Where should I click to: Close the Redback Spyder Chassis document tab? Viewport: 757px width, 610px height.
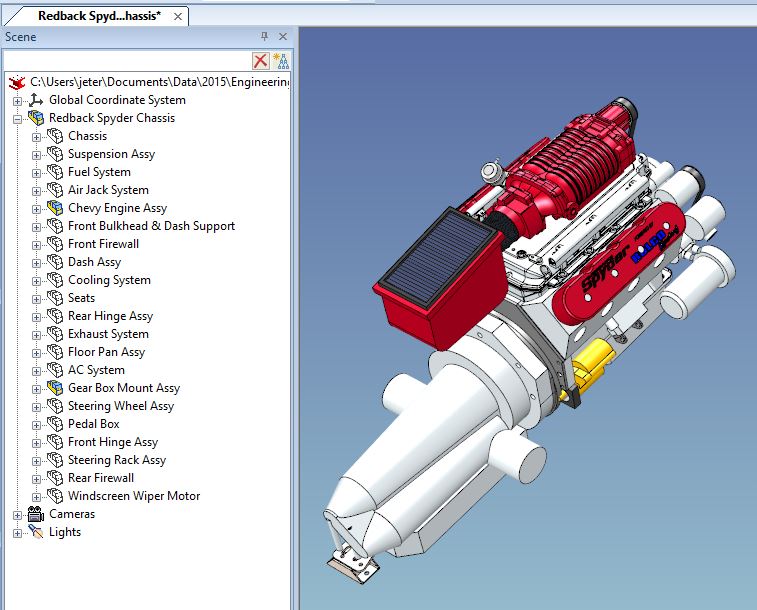point(176,16)
